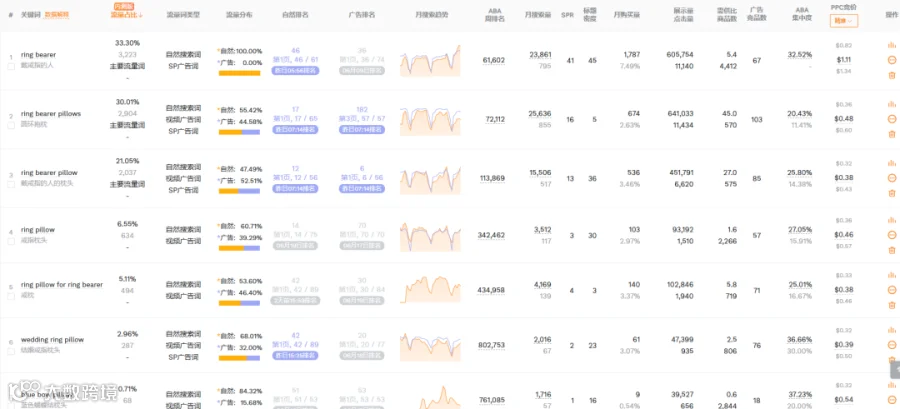Click the 月搜索量 column header
Screen dimensions: 900x409
pyautogui.click(x=538, y=15)
